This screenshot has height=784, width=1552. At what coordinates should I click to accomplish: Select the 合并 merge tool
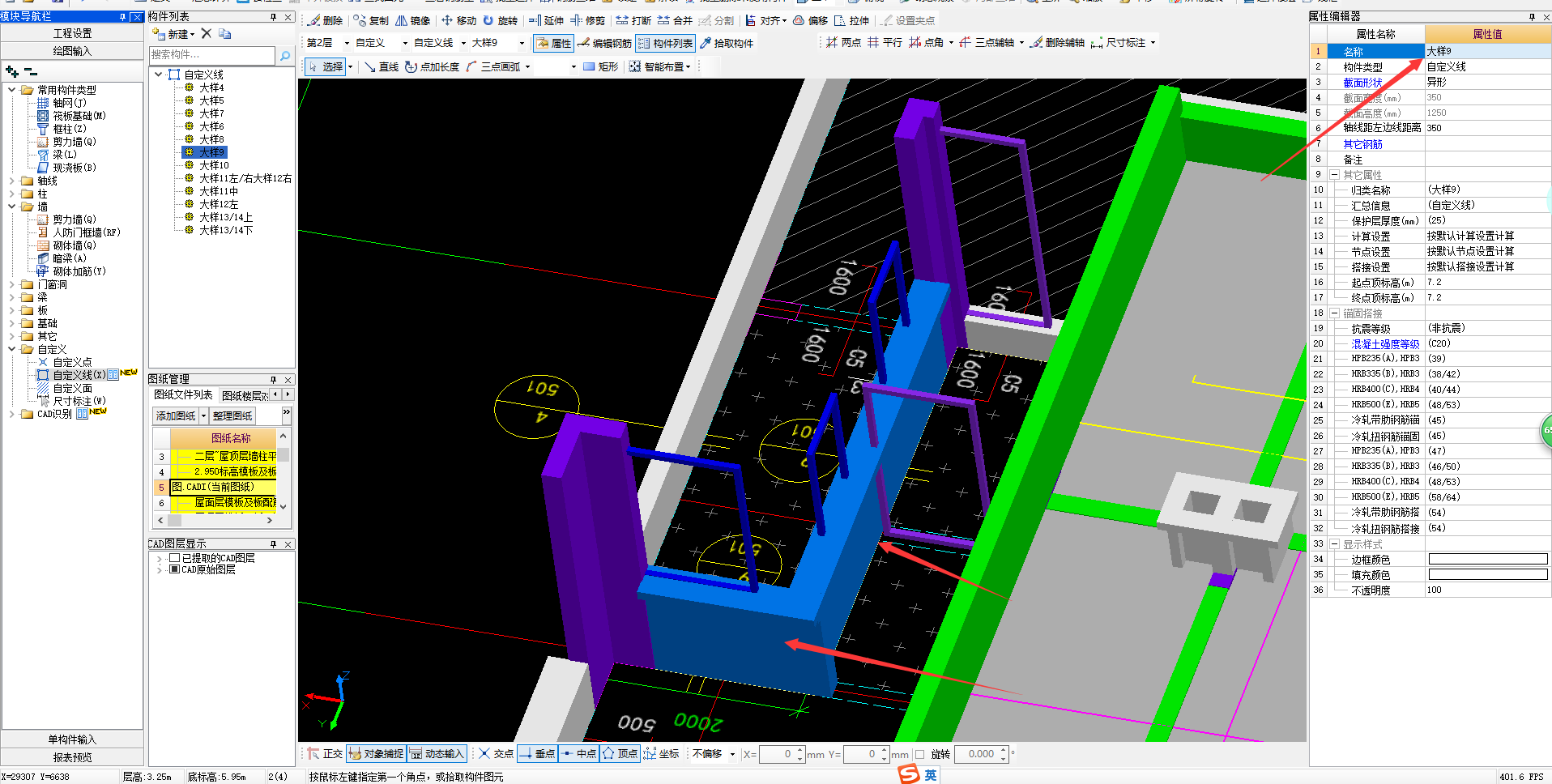point(675,20)
